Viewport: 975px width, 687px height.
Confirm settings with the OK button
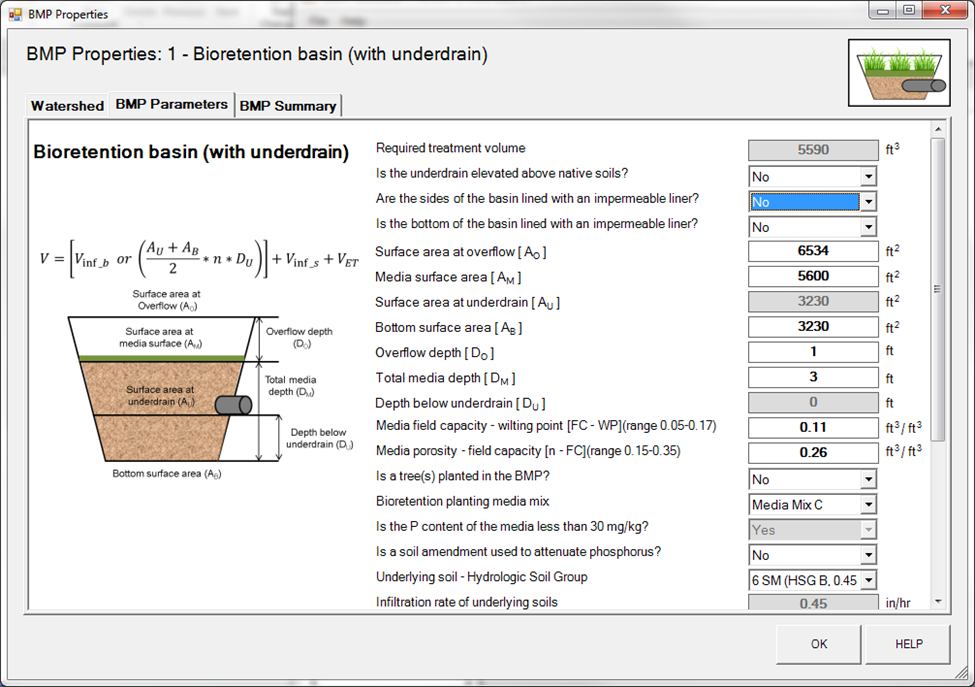pyautogui.click(x=818, y=644)
